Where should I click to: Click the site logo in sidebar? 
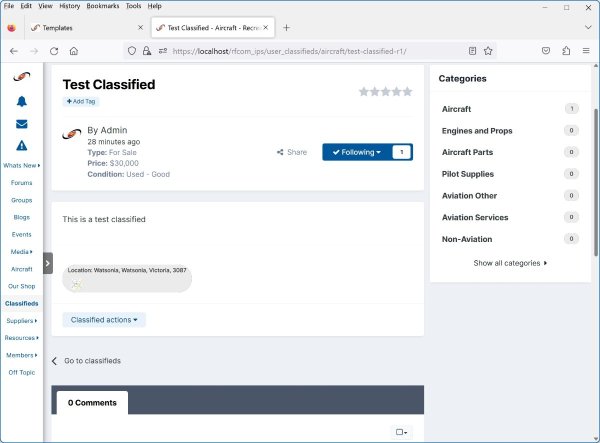(x=21, y=77)
